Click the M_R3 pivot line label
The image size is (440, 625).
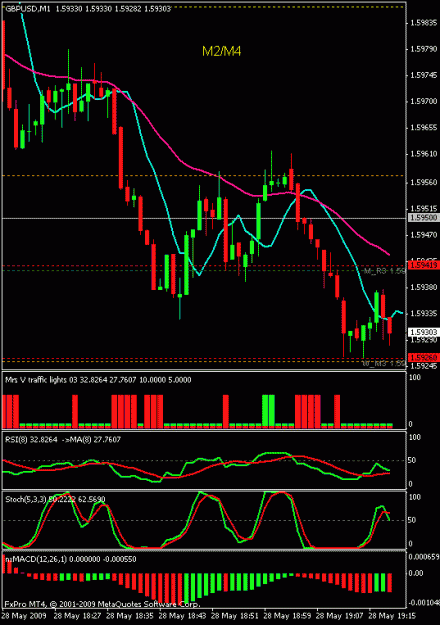384,271
